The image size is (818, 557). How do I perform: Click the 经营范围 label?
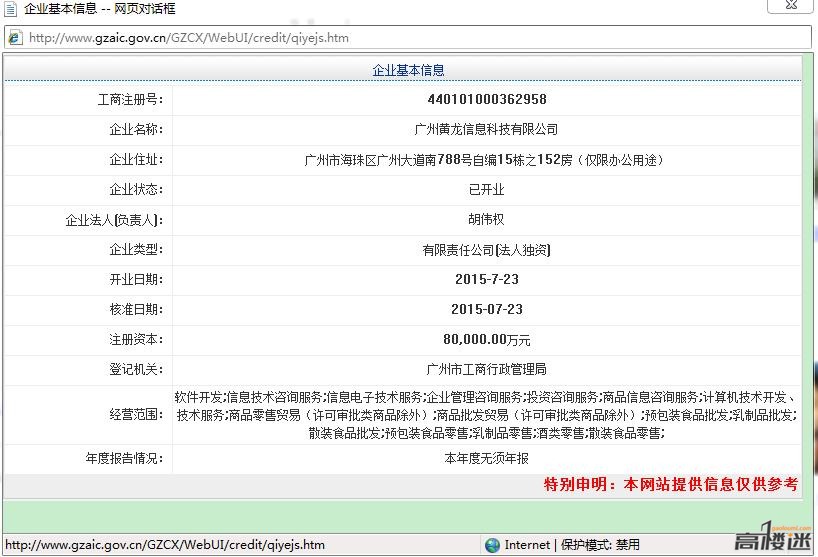(x=136, y=415)
